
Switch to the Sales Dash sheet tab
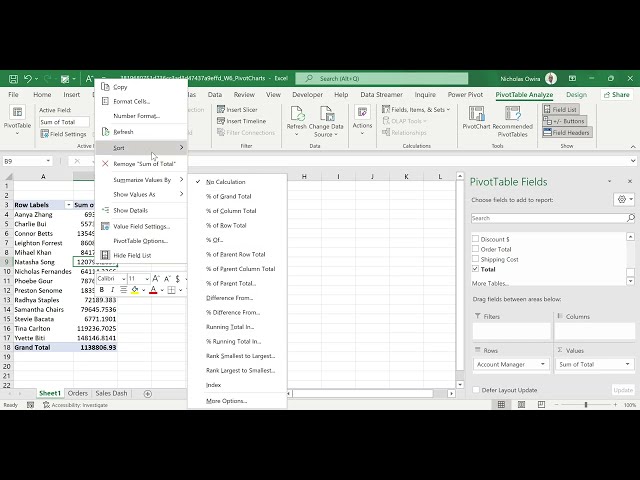111,393
